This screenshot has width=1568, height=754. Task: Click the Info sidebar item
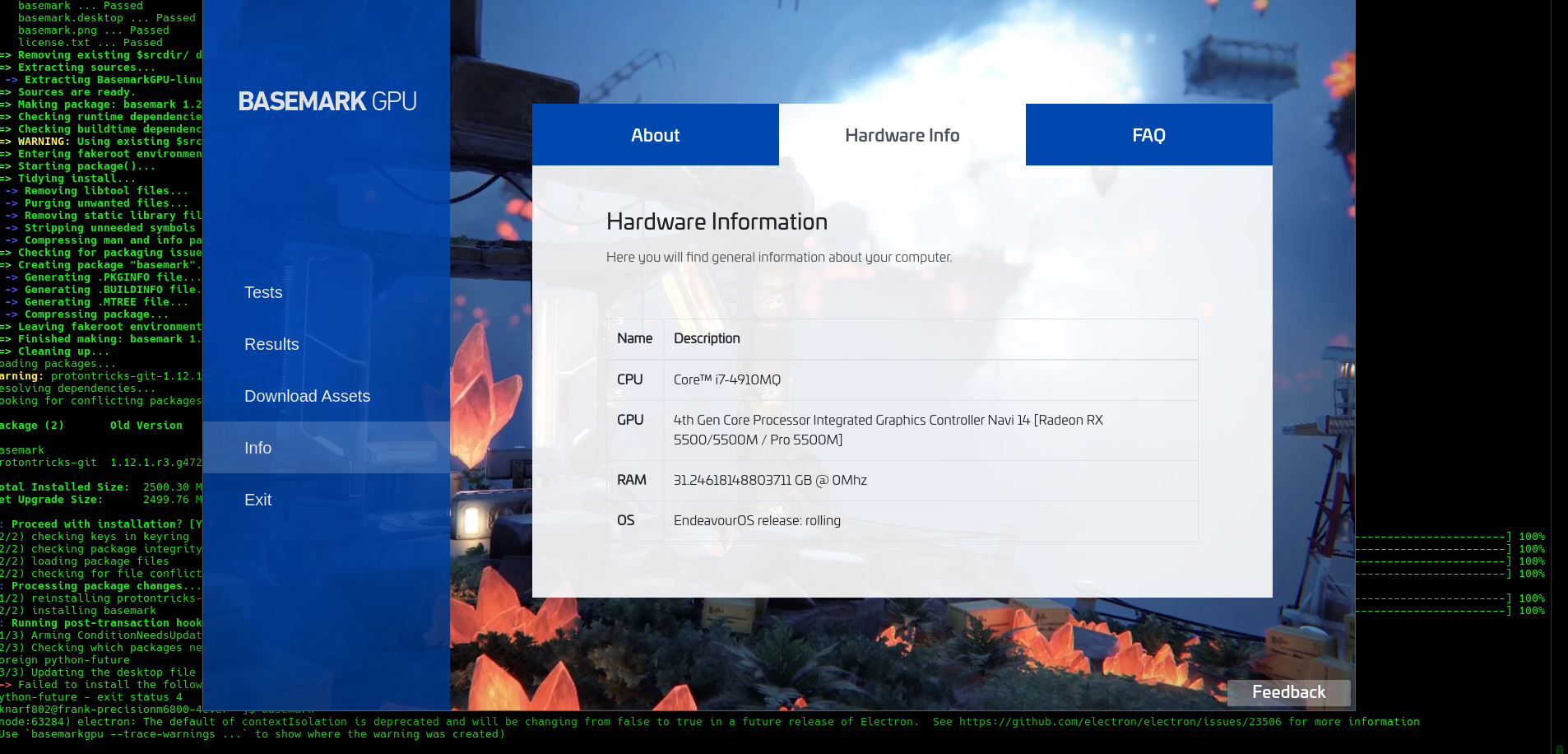point(257,448)
